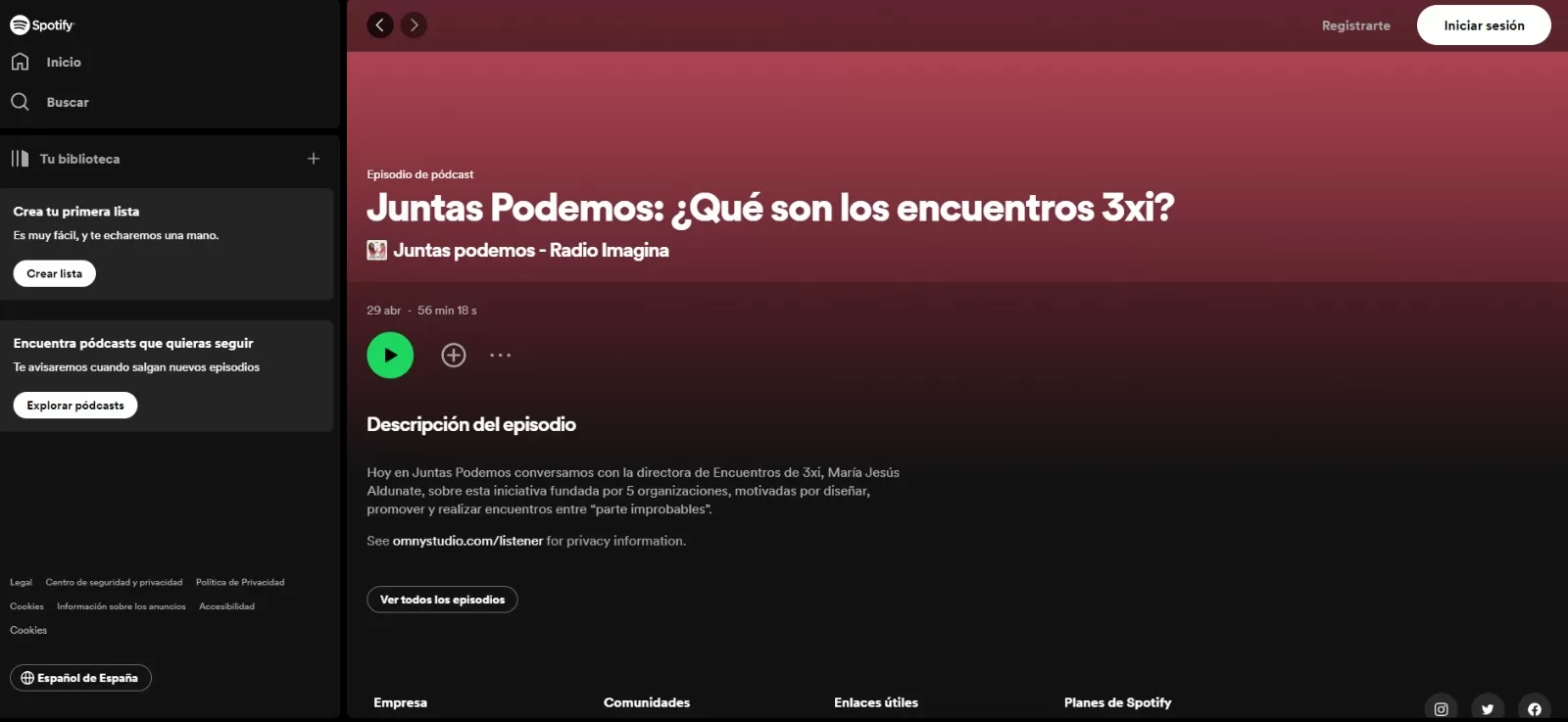Click Iniciar sesión button
Screen dimensions: 1568x722
point(1484,25)
